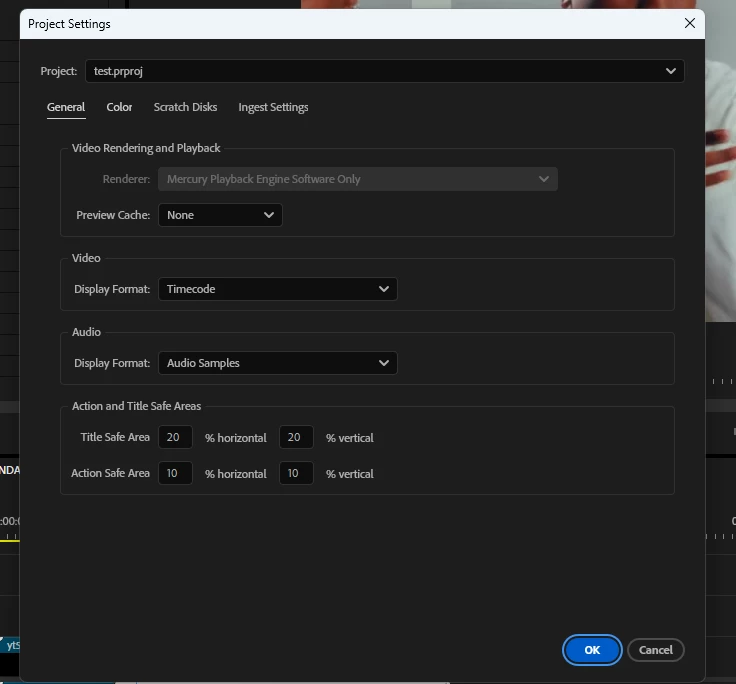Click the 'Renderer:' label
Image resolution: width=736 pixels, height=684 pixels.
tap(126, 179)
